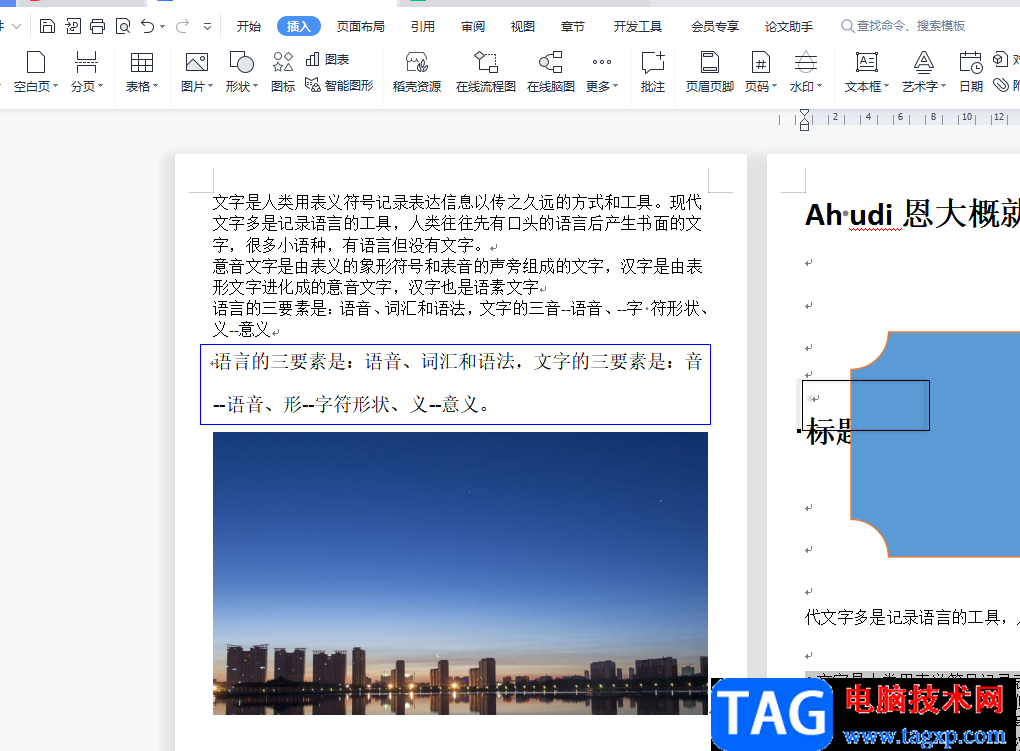
Task: Click the 图片 picture icon
Action: coord(196,62)
